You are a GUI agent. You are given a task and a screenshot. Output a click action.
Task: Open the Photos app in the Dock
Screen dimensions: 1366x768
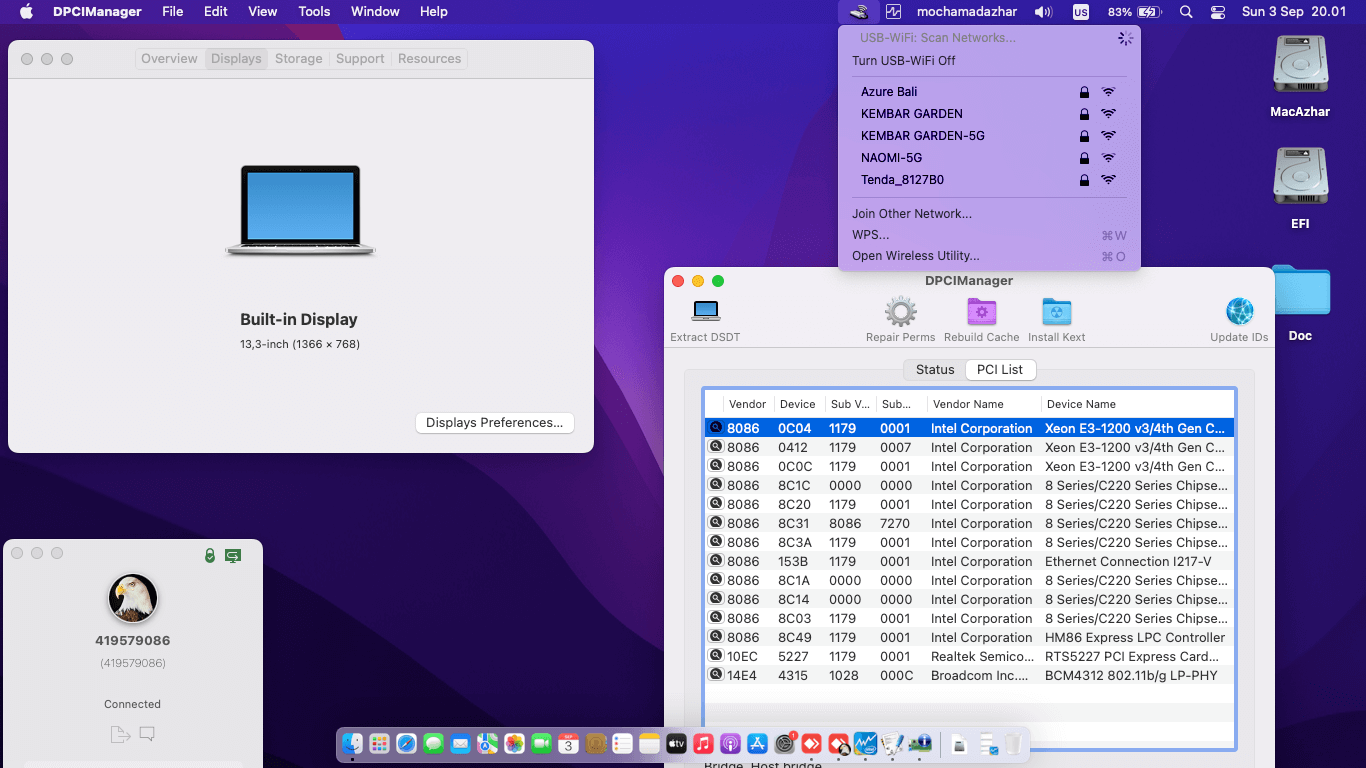(x=514, y=743)
